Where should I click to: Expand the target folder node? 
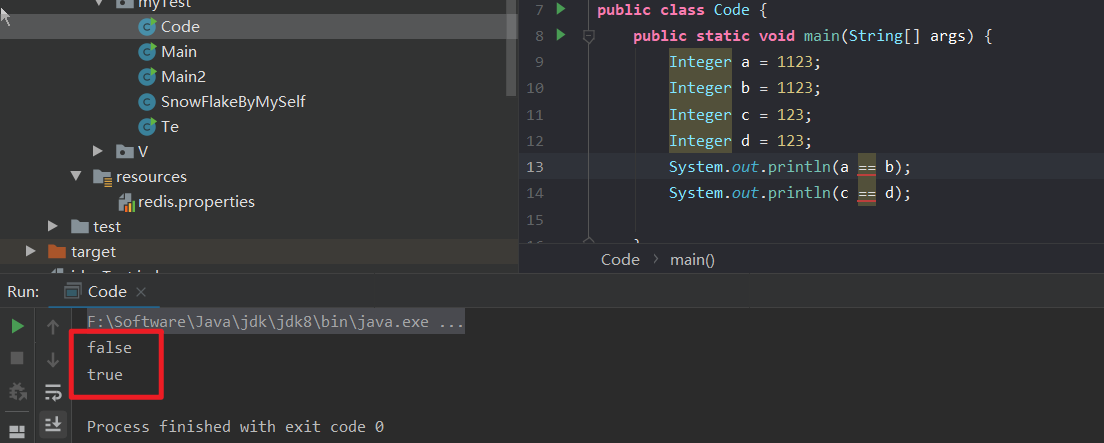tap(30, 251)
